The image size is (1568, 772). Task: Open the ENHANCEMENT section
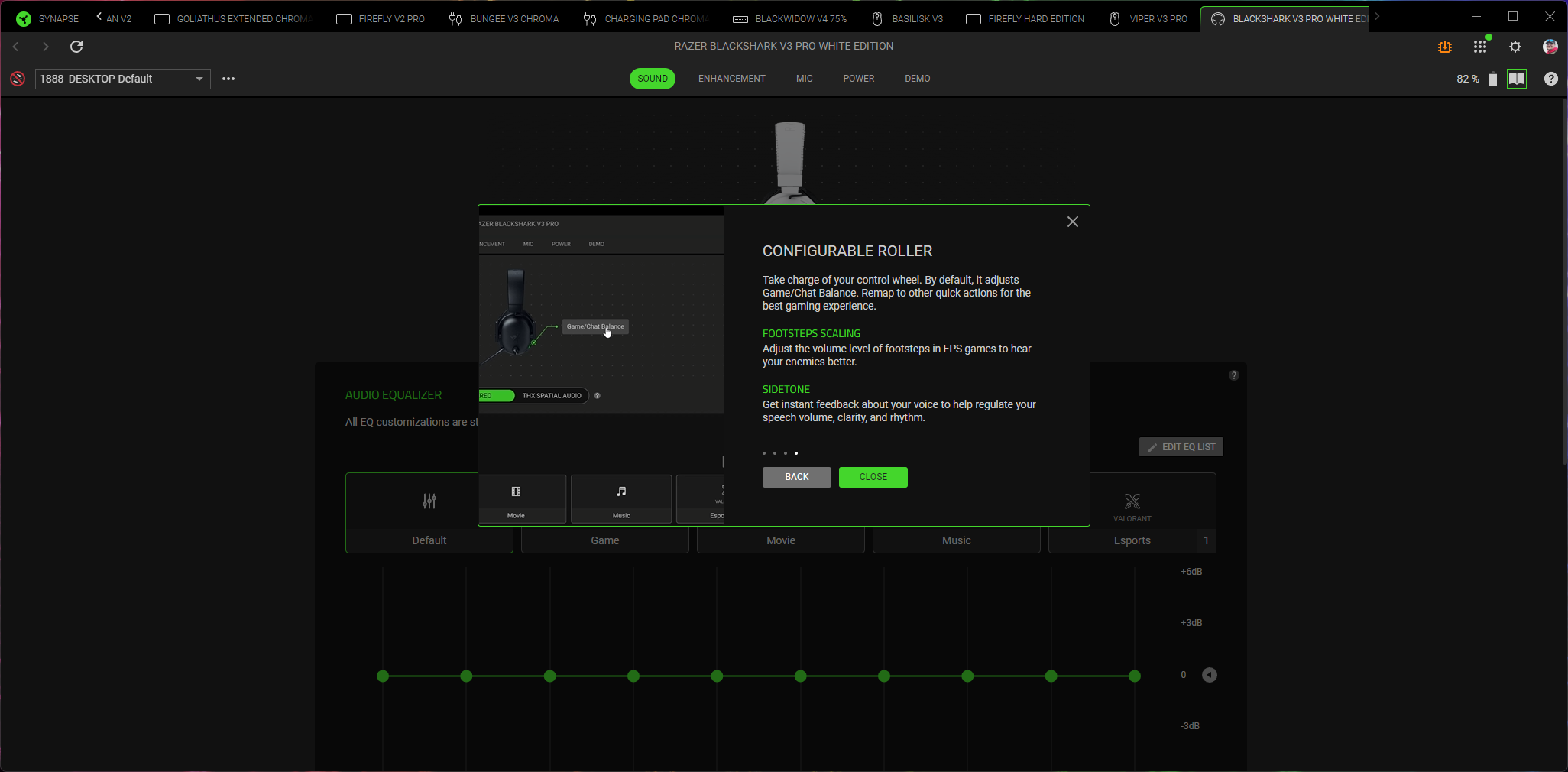pos(732,79)
